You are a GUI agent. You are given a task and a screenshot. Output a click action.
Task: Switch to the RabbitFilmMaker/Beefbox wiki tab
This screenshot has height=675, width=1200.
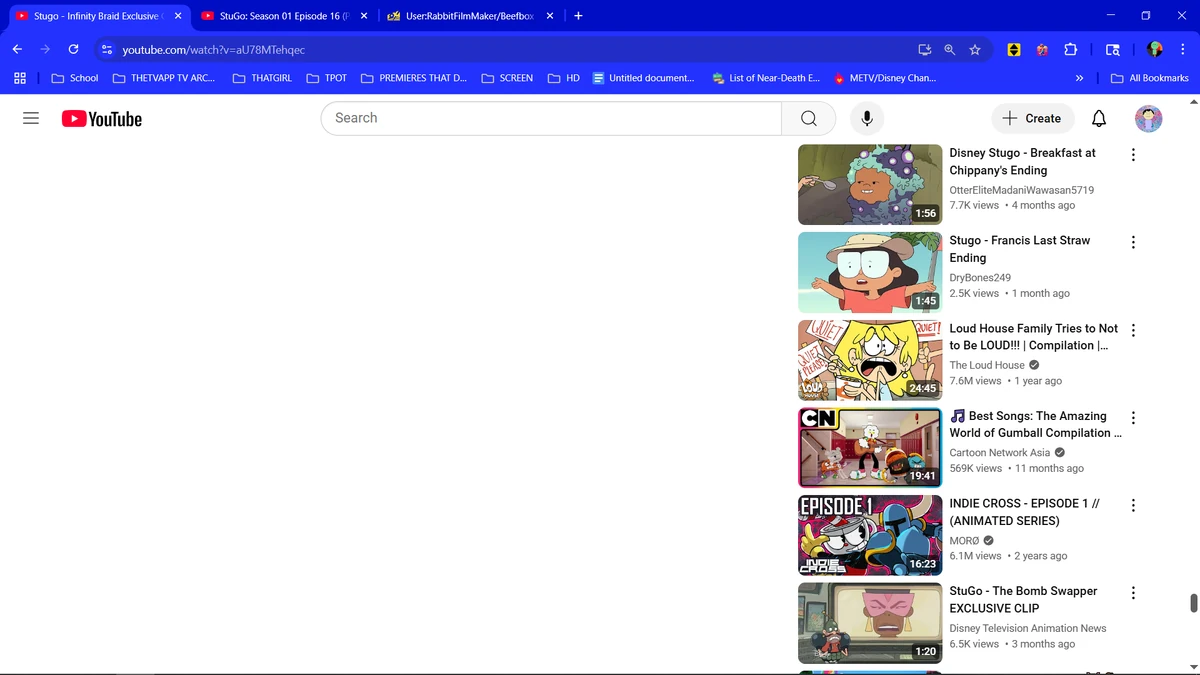[x=470, y=16]
